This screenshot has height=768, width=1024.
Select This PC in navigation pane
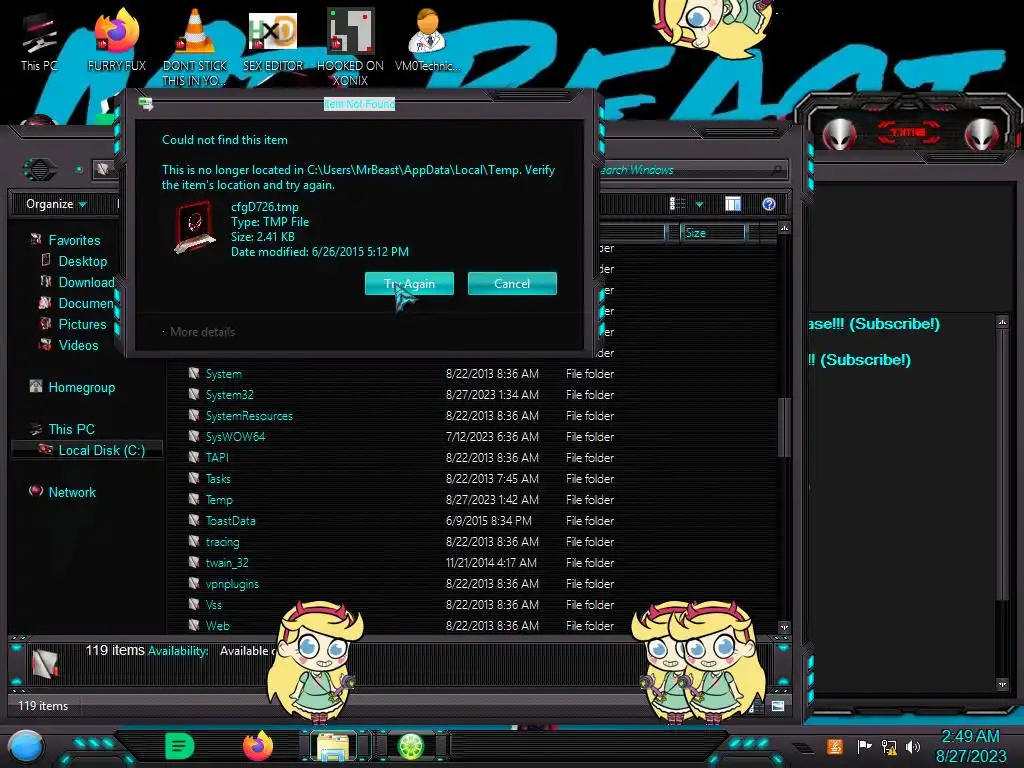coord(71,429)
